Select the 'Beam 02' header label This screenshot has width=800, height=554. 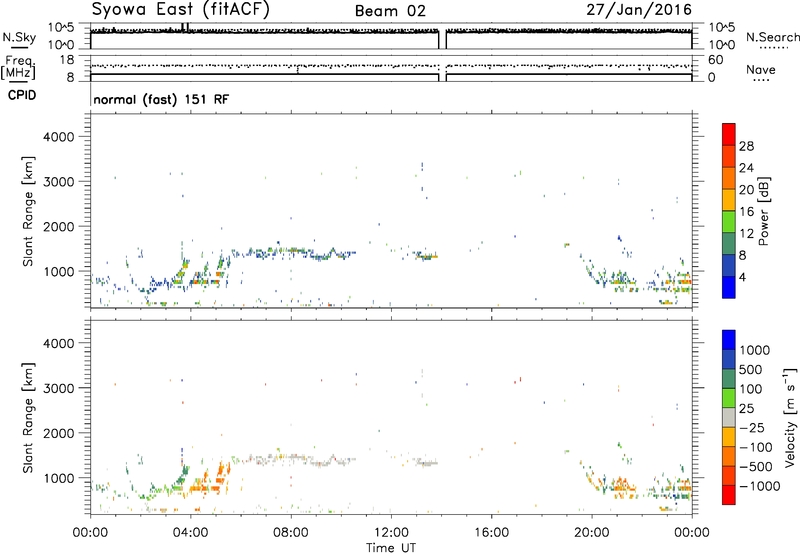390,11
